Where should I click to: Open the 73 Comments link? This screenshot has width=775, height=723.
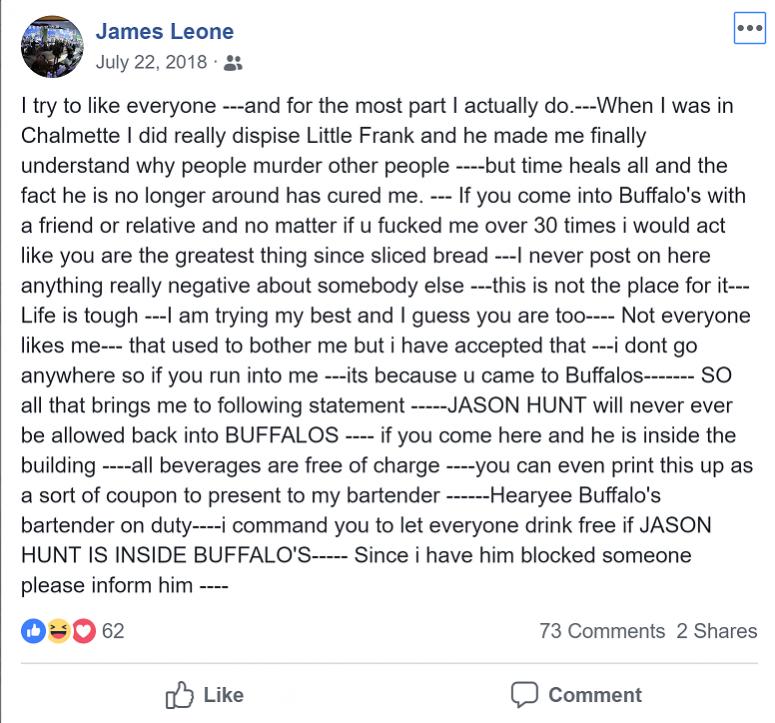pyautogui.click(x=601, y=631)
